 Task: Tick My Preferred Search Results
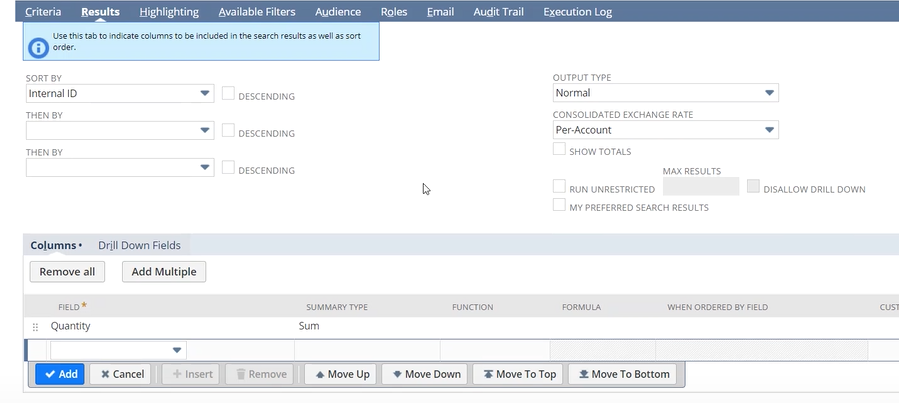[559, 206]
